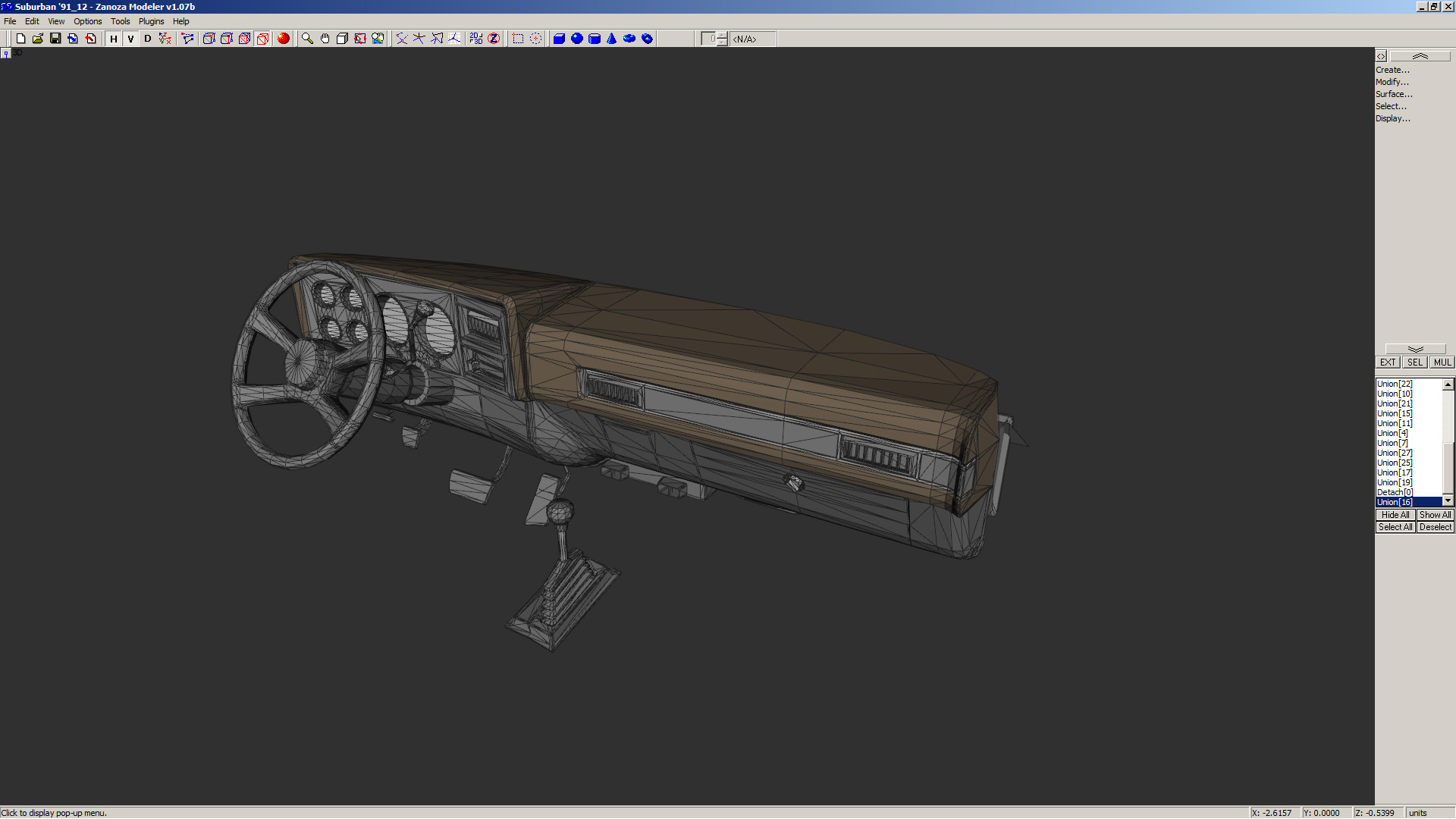Open the <N/A> dropdown in toolbar

753,39
